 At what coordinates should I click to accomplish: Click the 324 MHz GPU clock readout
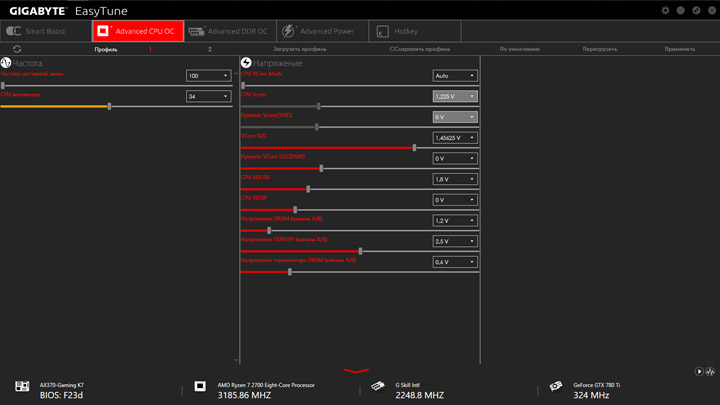tap(591, 395)
